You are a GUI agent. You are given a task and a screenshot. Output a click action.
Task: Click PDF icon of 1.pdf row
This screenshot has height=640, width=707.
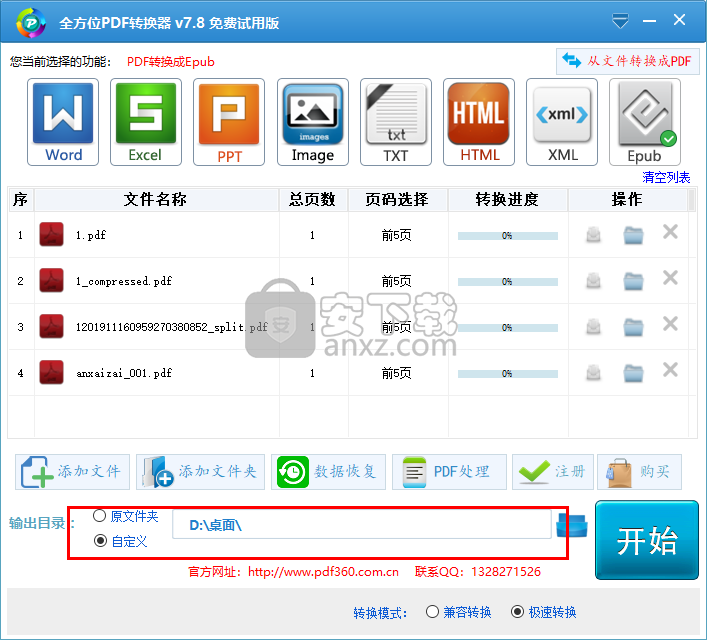coord(51,234)
